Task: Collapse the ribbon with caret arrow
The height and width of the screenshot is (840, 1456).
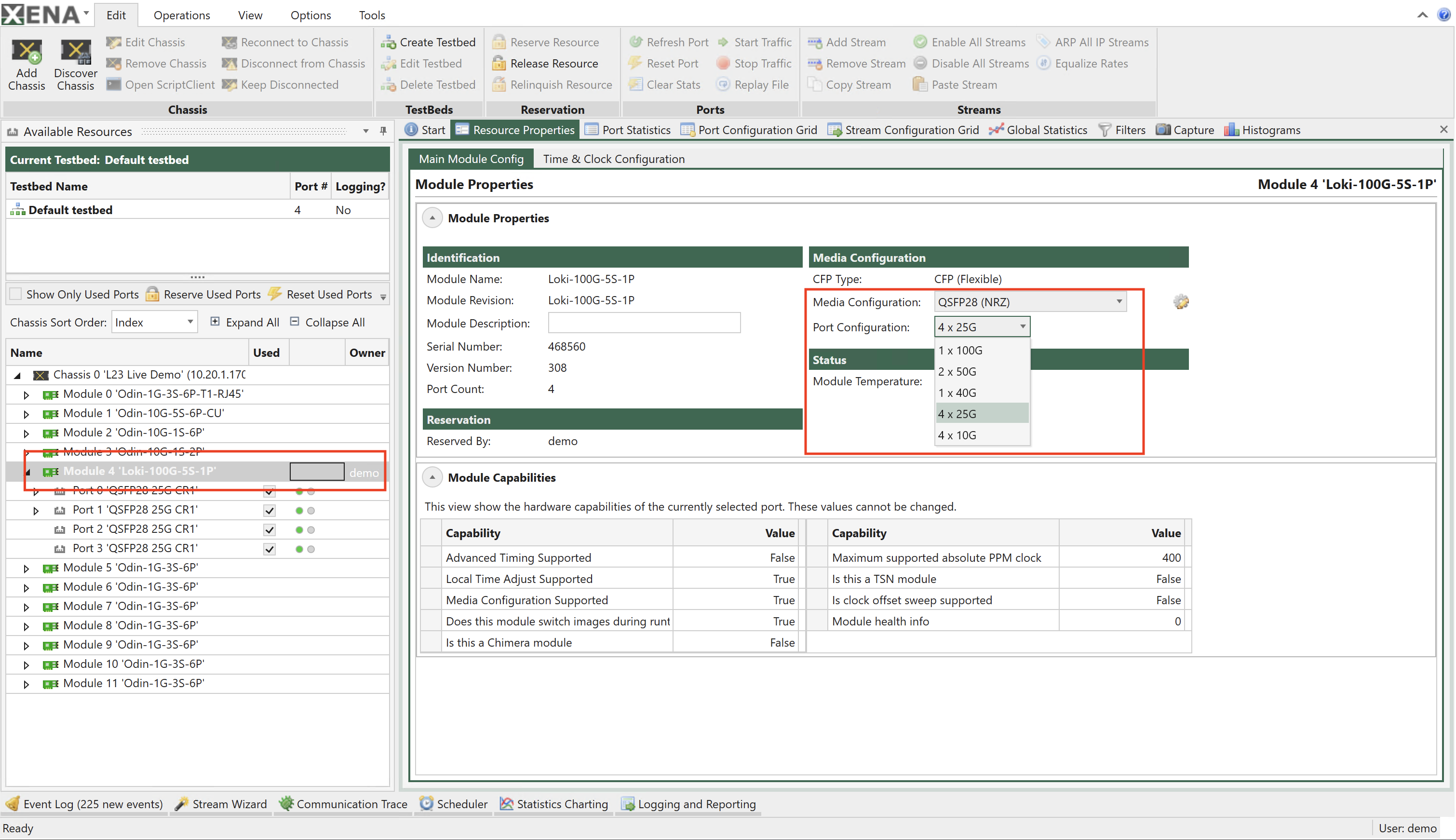Action: pyautogui.click(x=1423, y=15)
